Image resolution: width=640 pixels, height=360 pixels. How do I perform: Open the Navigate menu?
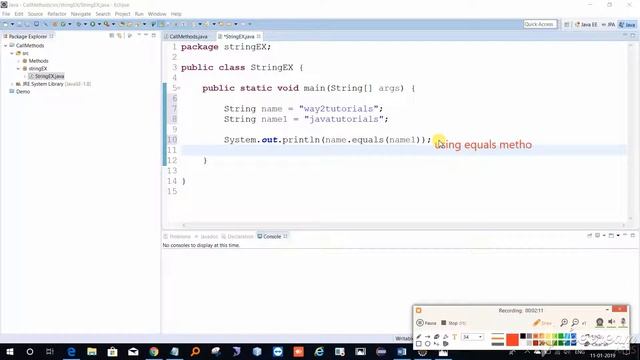point(81,14)
